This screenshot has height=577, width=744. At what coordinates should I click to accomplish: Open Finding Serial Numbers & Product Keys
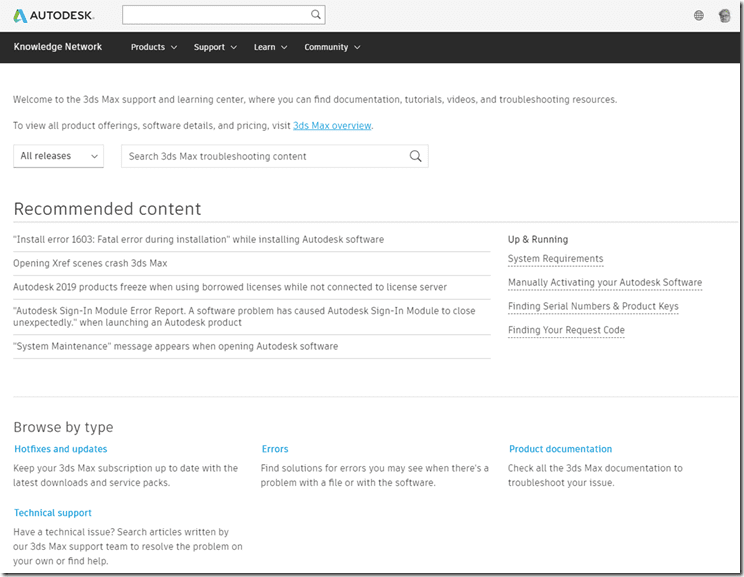tap(593, 307)
